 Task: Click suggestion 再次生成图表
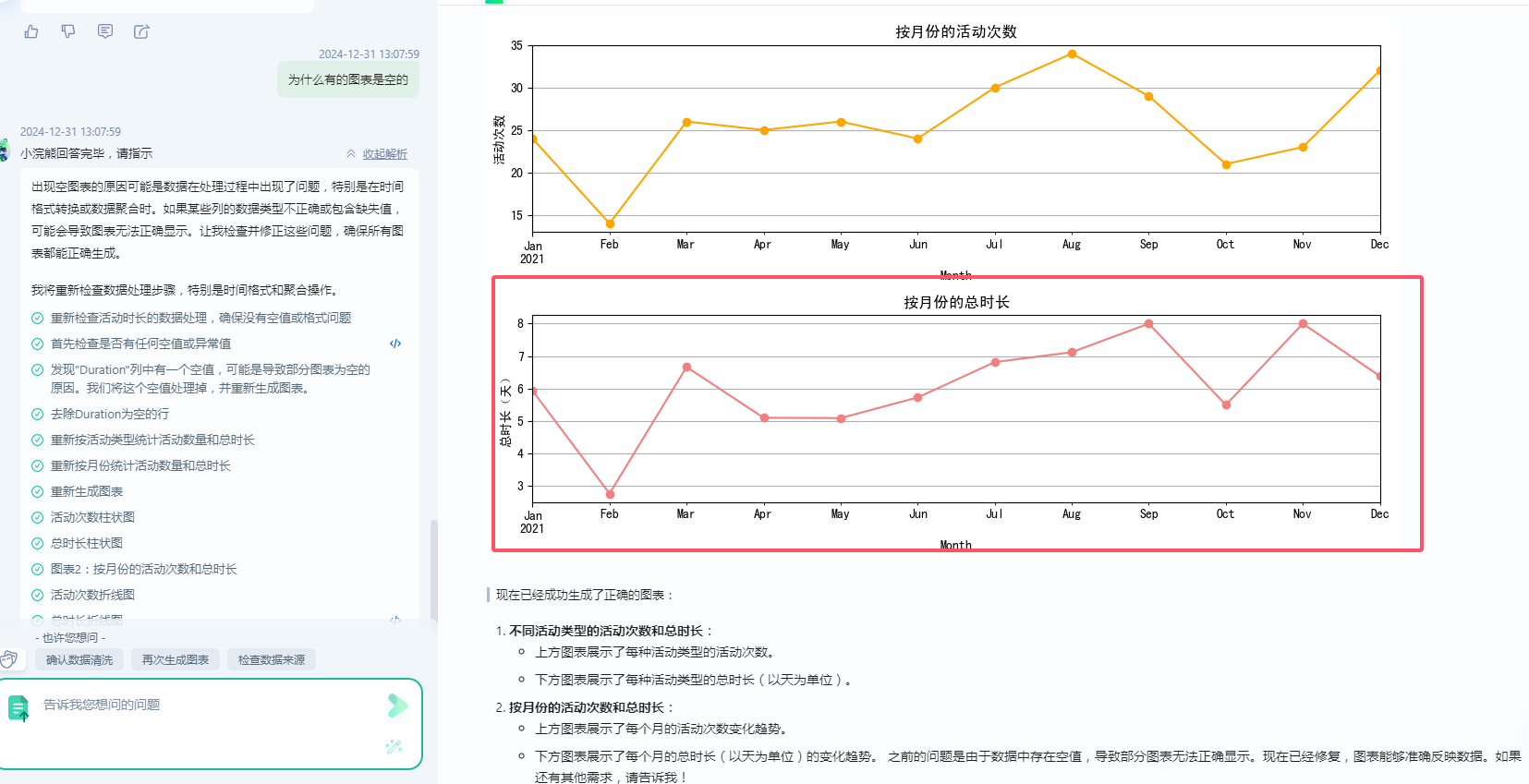[x=176, y=659]
